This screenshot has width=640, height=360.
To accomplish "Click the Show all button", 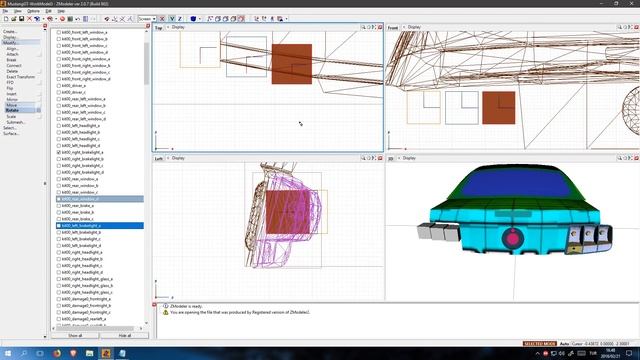I will (75, 336).
